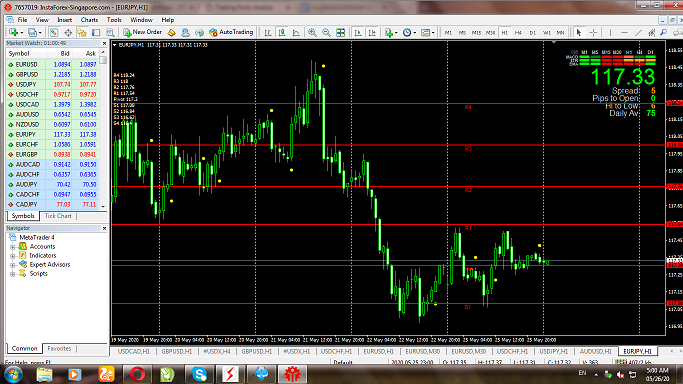Select the Equidistant Channel drawing tool

(652, 32)
